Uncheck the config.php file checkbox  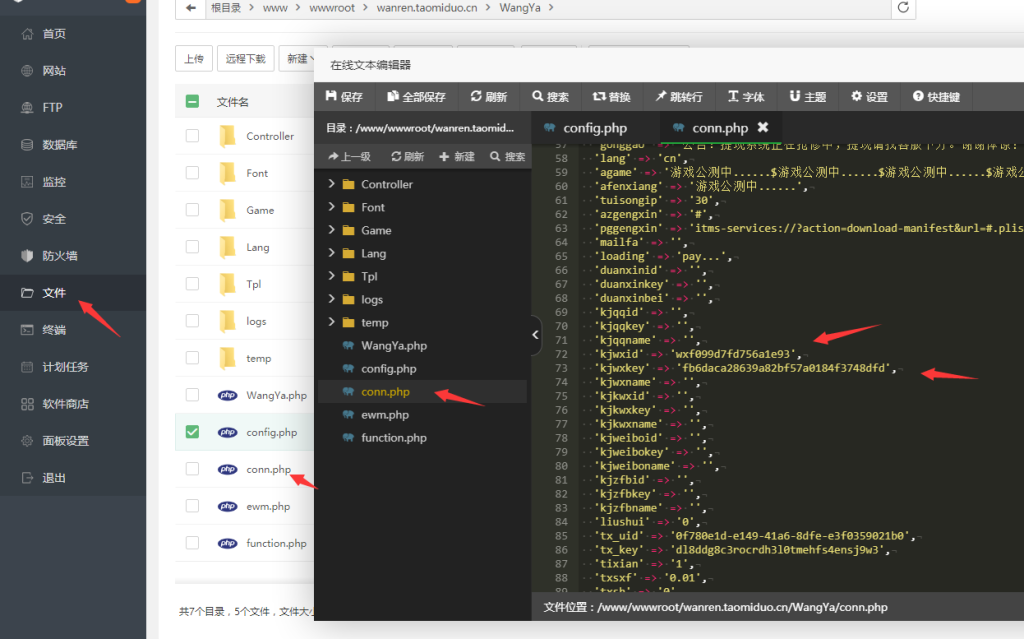[192, 432]
